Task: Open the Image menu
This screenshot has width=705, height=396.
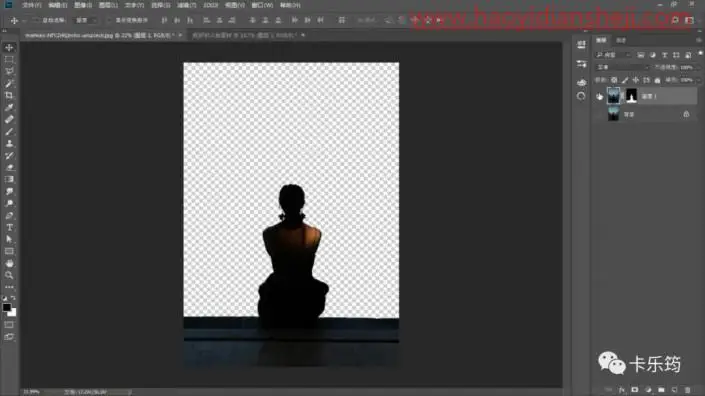Action: 83,5
